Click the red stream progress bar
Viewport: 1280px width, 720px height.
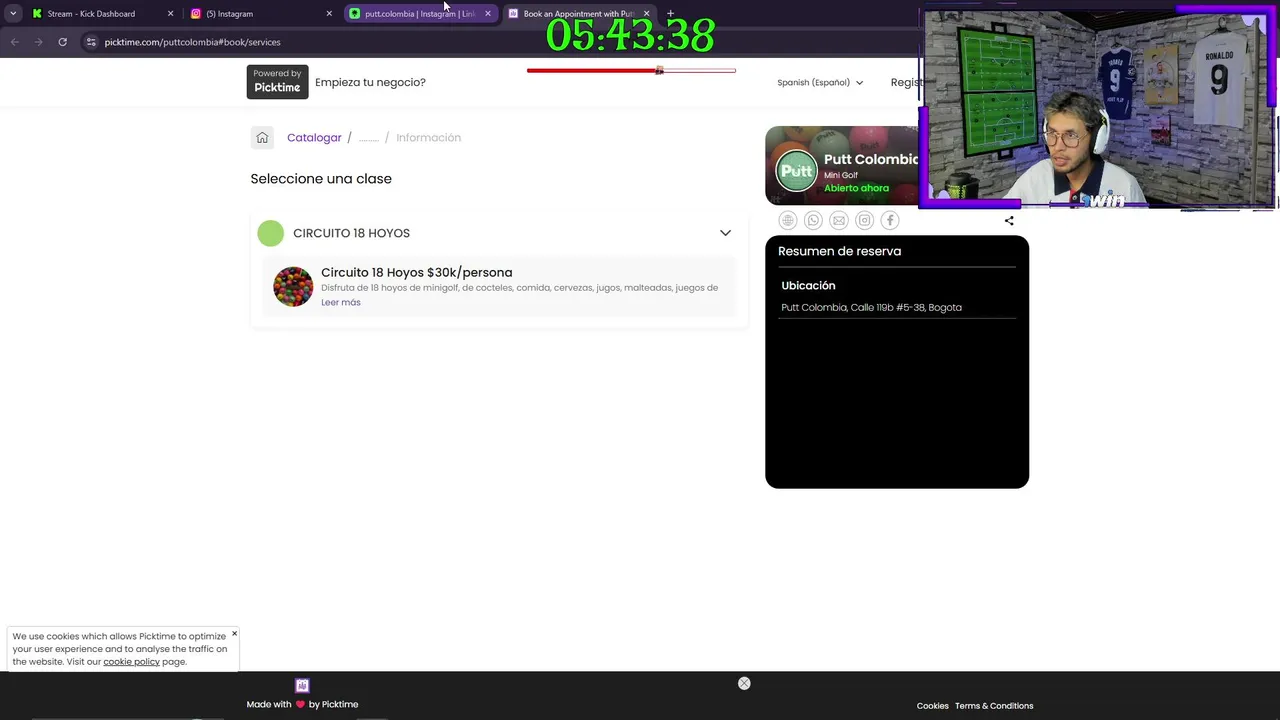(631, 70)
